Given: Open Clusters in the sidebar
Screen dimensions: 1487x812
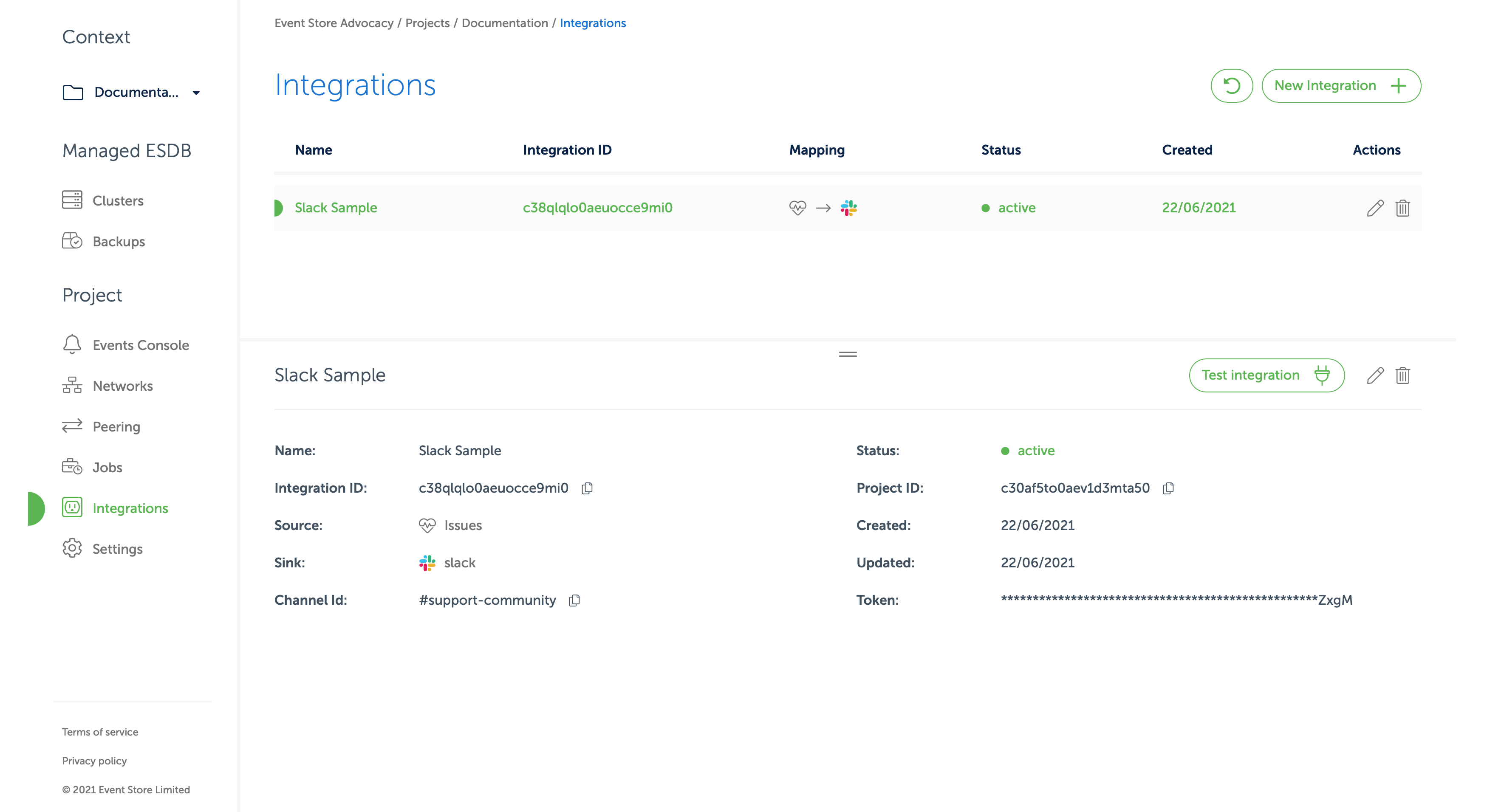Looking at the screenshot, I should [118, 200].
